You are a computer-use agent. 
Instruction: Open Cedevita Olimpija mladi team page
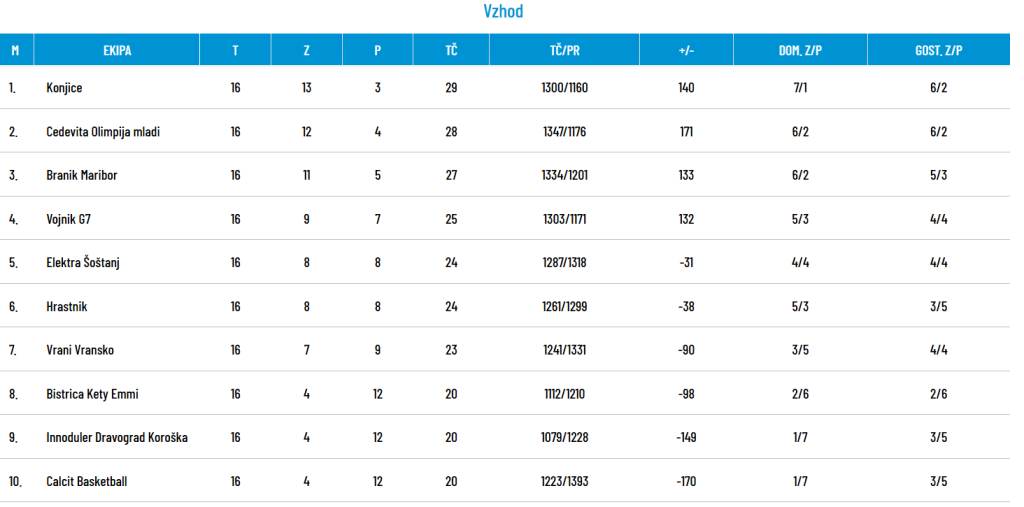click(x=103, y=131)
